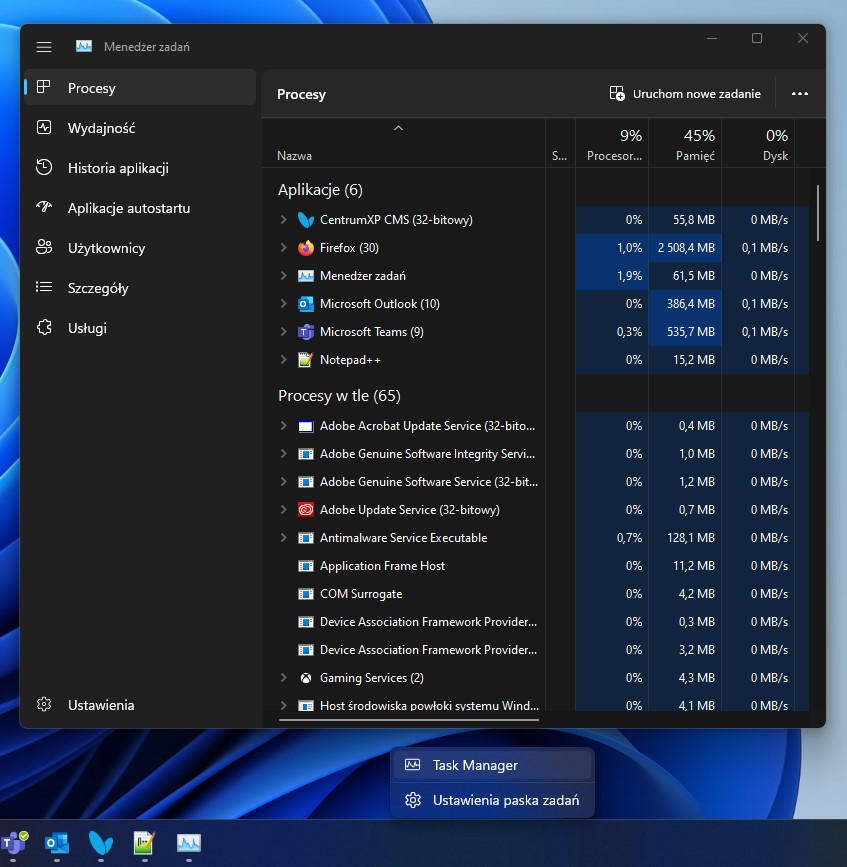Open Microsoft Teams from the taskbar

(14, 843)
